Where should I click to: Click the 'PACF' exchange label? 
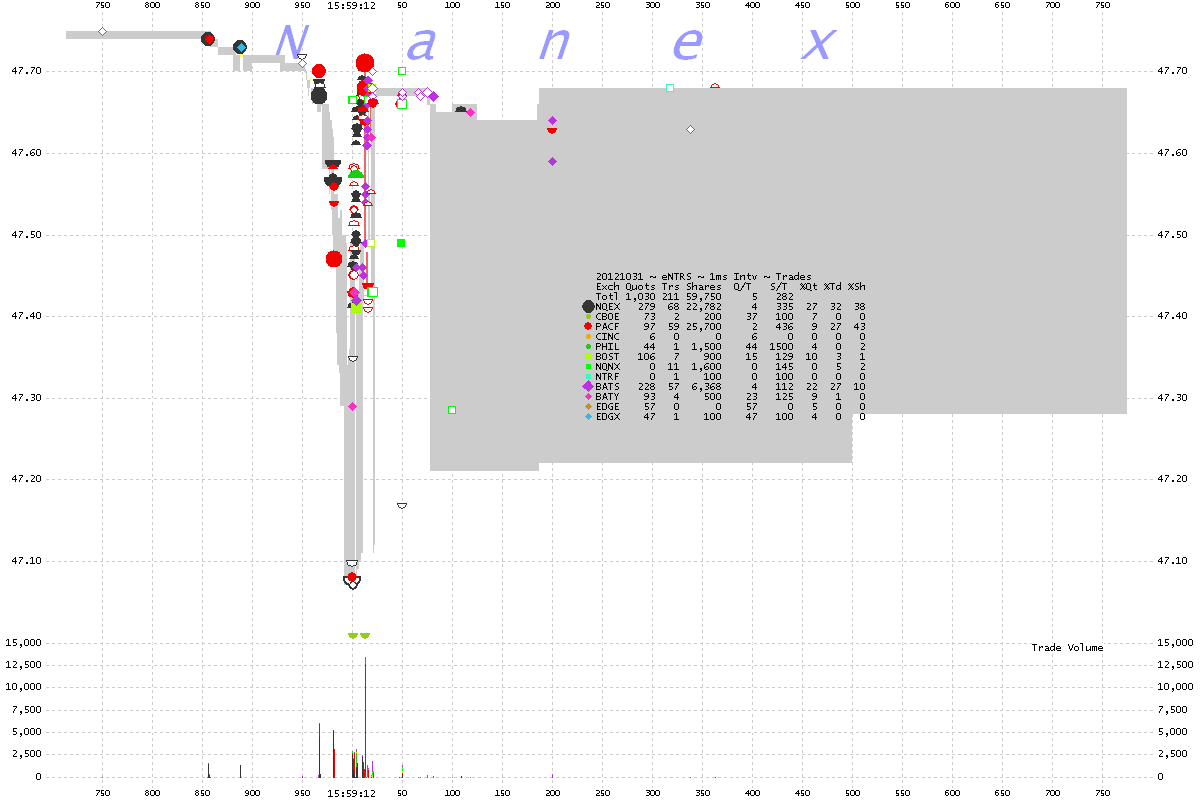[x=608, y=326]
